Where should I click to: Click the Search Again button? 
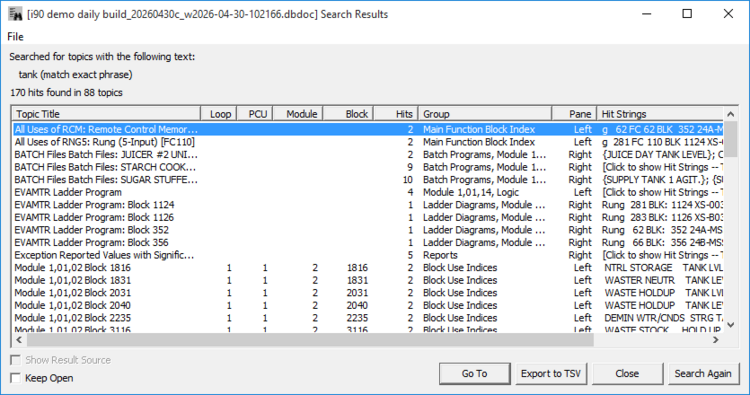tap(703, 373)
